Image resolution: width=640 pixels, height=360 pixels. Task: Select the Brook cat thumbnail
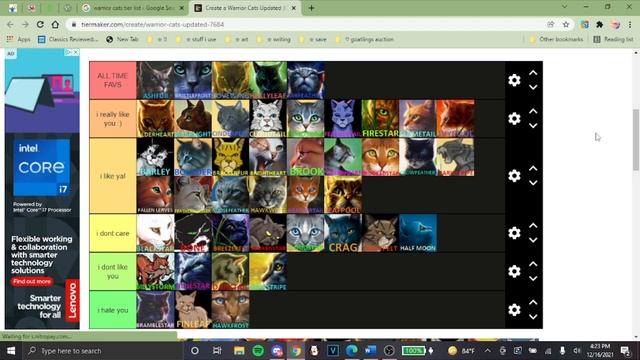(x=305, y=157)
